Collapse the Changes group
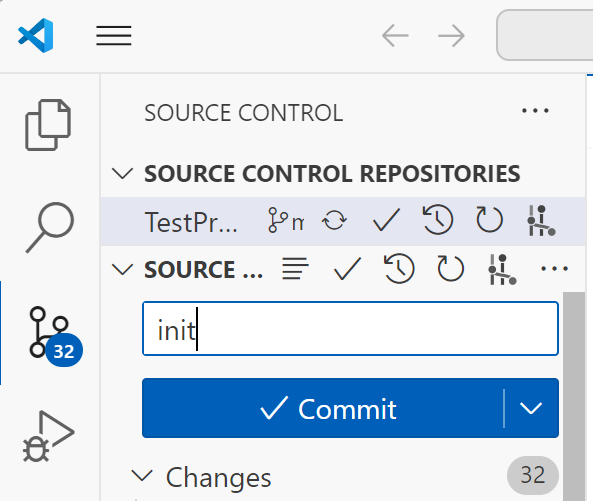The image size is (593, 501). coord(142,476)
